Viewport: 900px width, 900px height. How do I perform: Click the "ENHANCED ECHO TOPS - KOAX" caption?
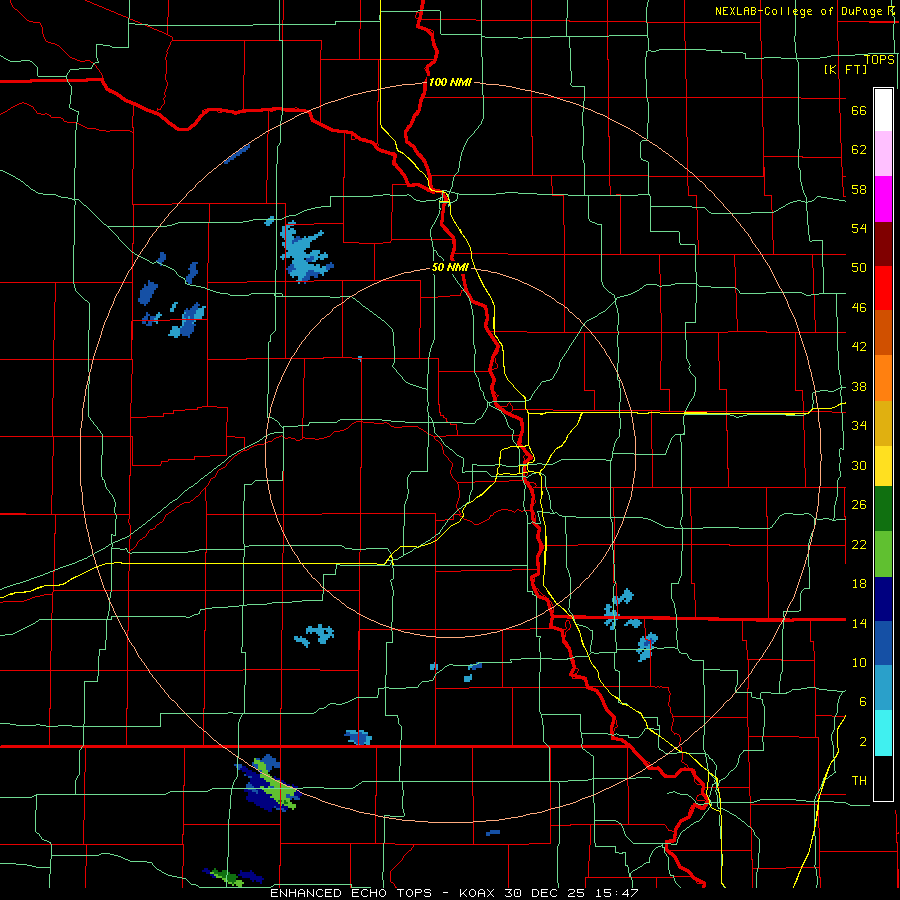pyautogui.click(x=385, y=893)
